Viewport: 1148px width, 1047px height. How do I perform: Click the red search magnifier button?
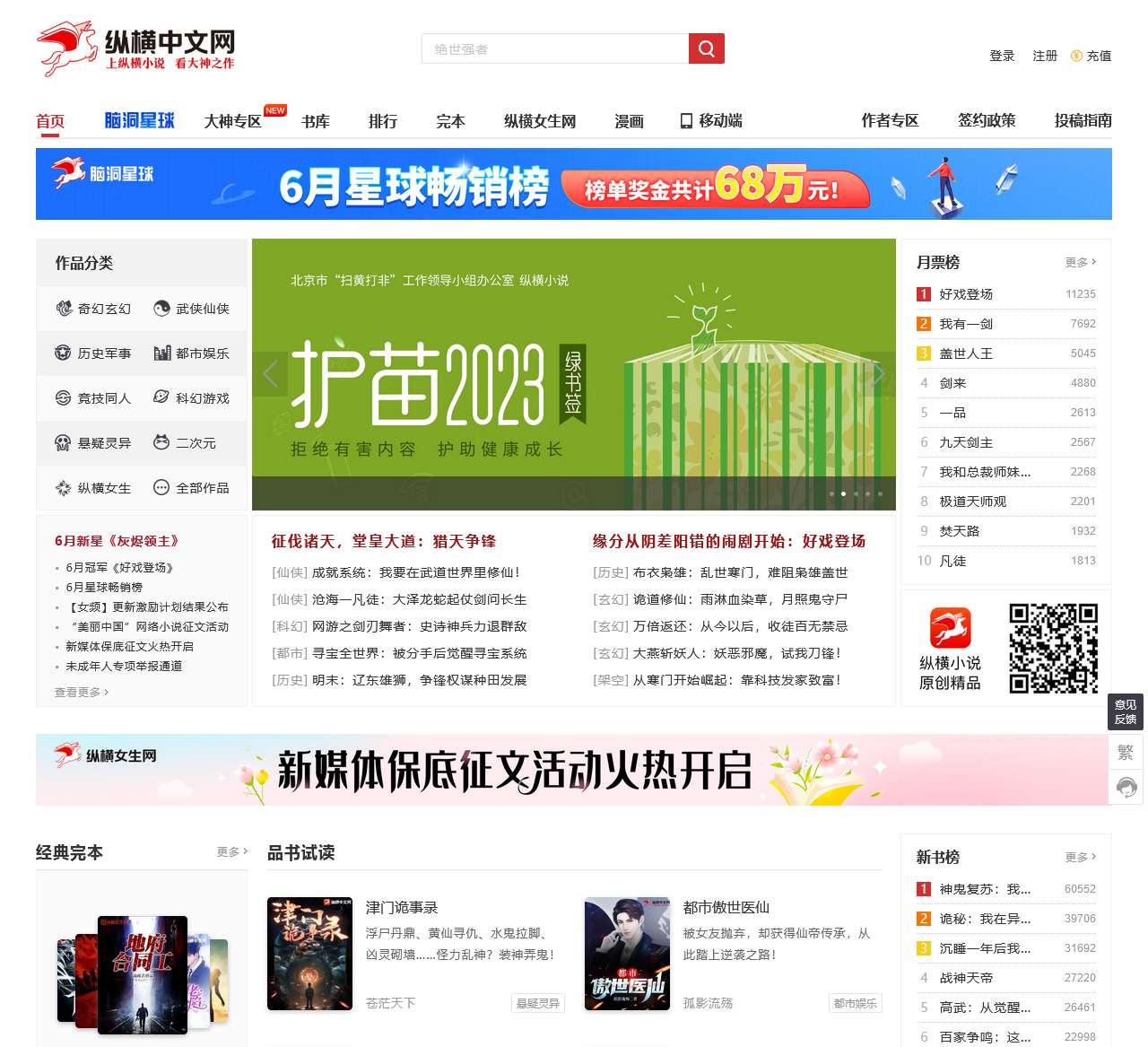point(706,48)
